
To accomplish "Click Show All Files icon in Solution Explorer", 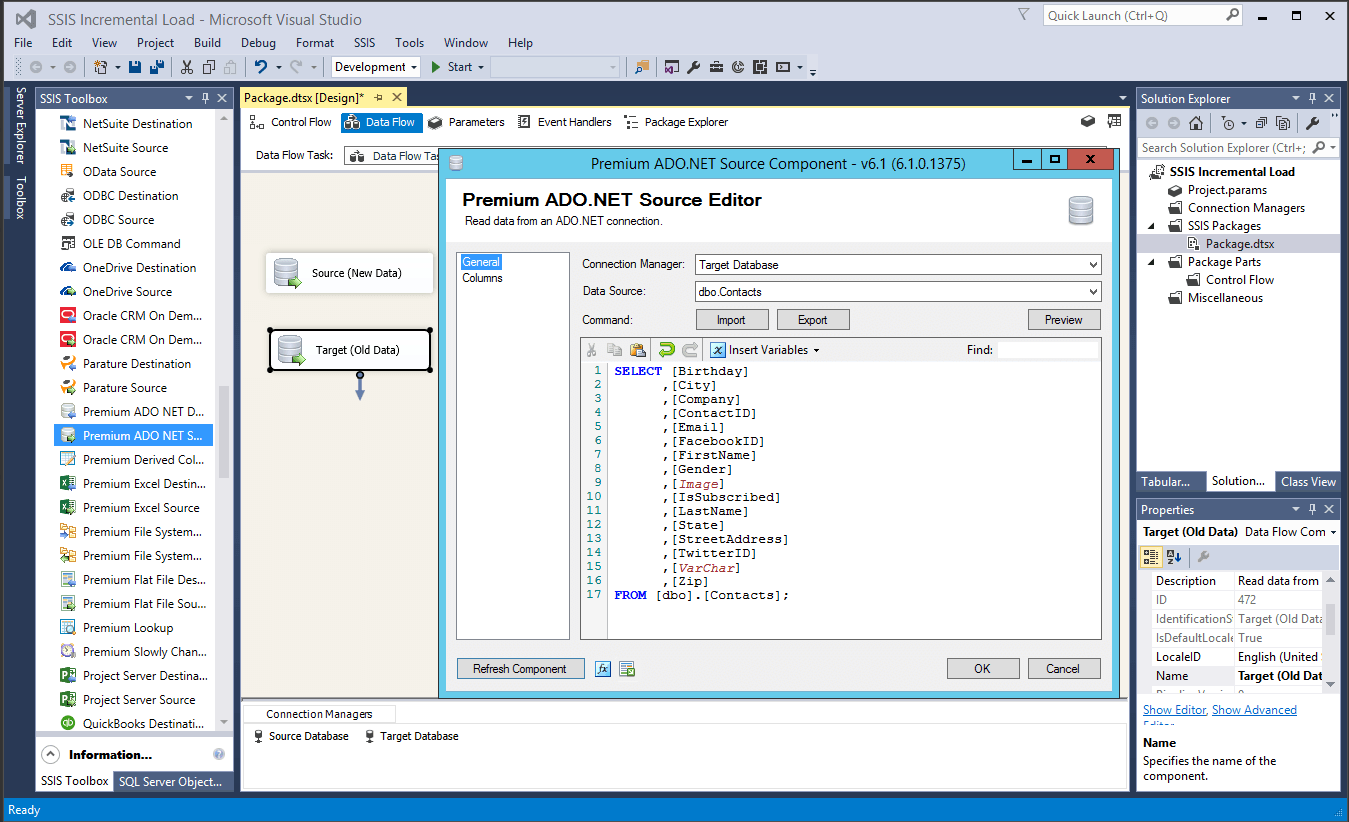I will pos(1281,123).
